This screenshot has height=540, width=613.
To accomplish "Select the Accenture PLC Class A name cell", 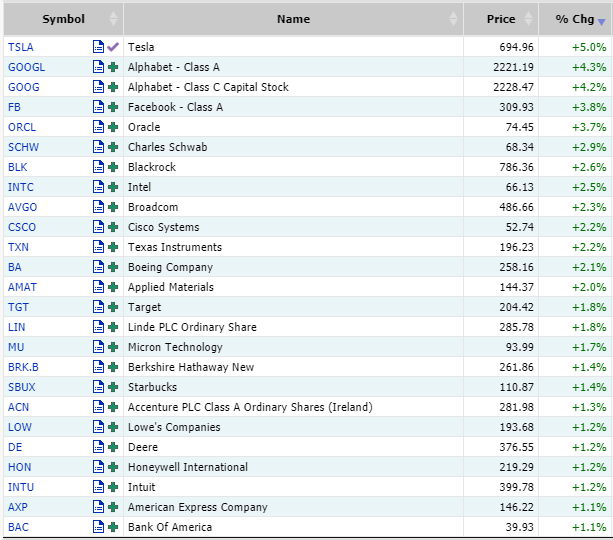I will 293,407.
